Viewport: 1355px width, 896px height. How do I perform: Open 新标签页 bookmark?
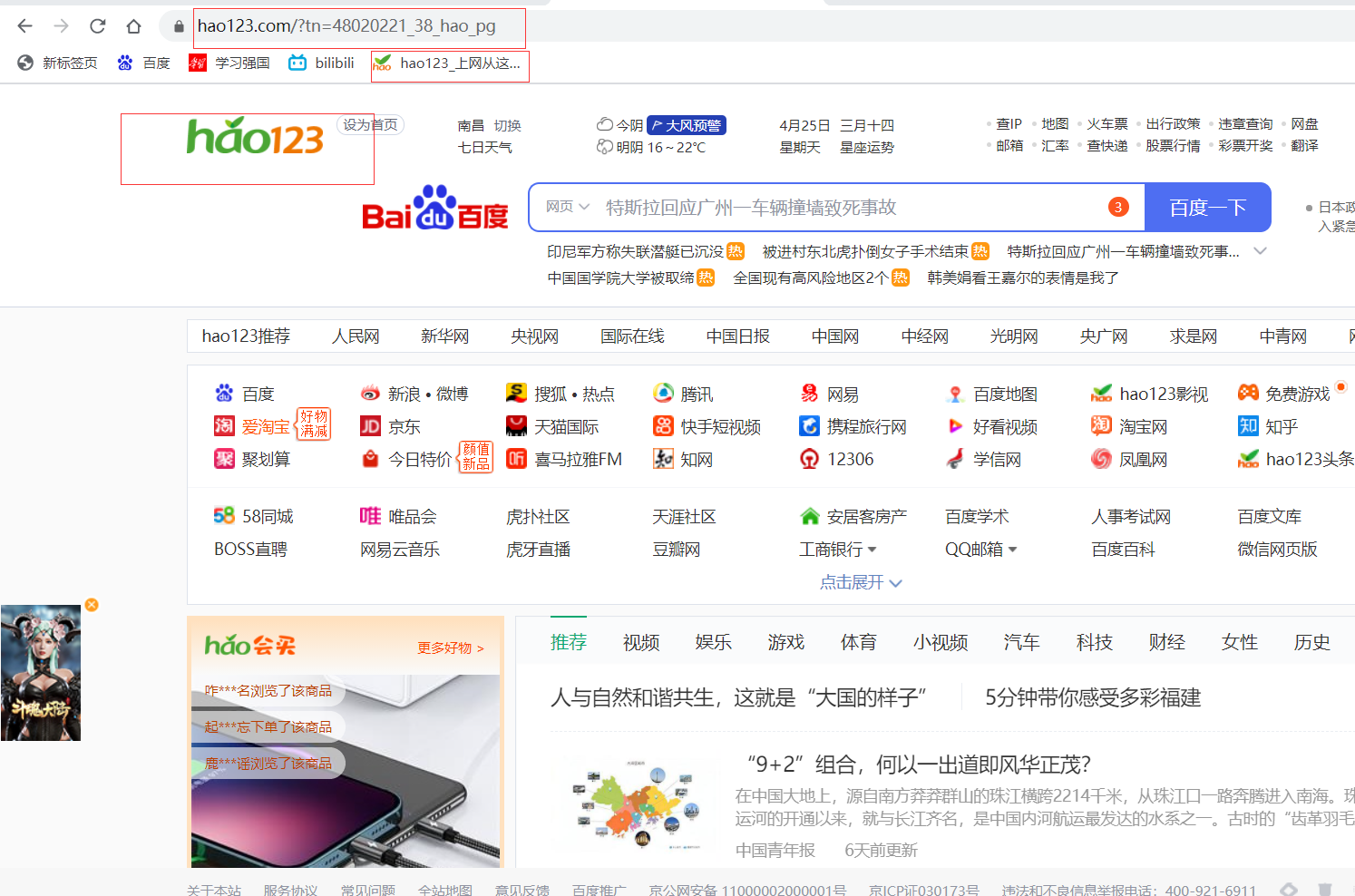[57, 63]
